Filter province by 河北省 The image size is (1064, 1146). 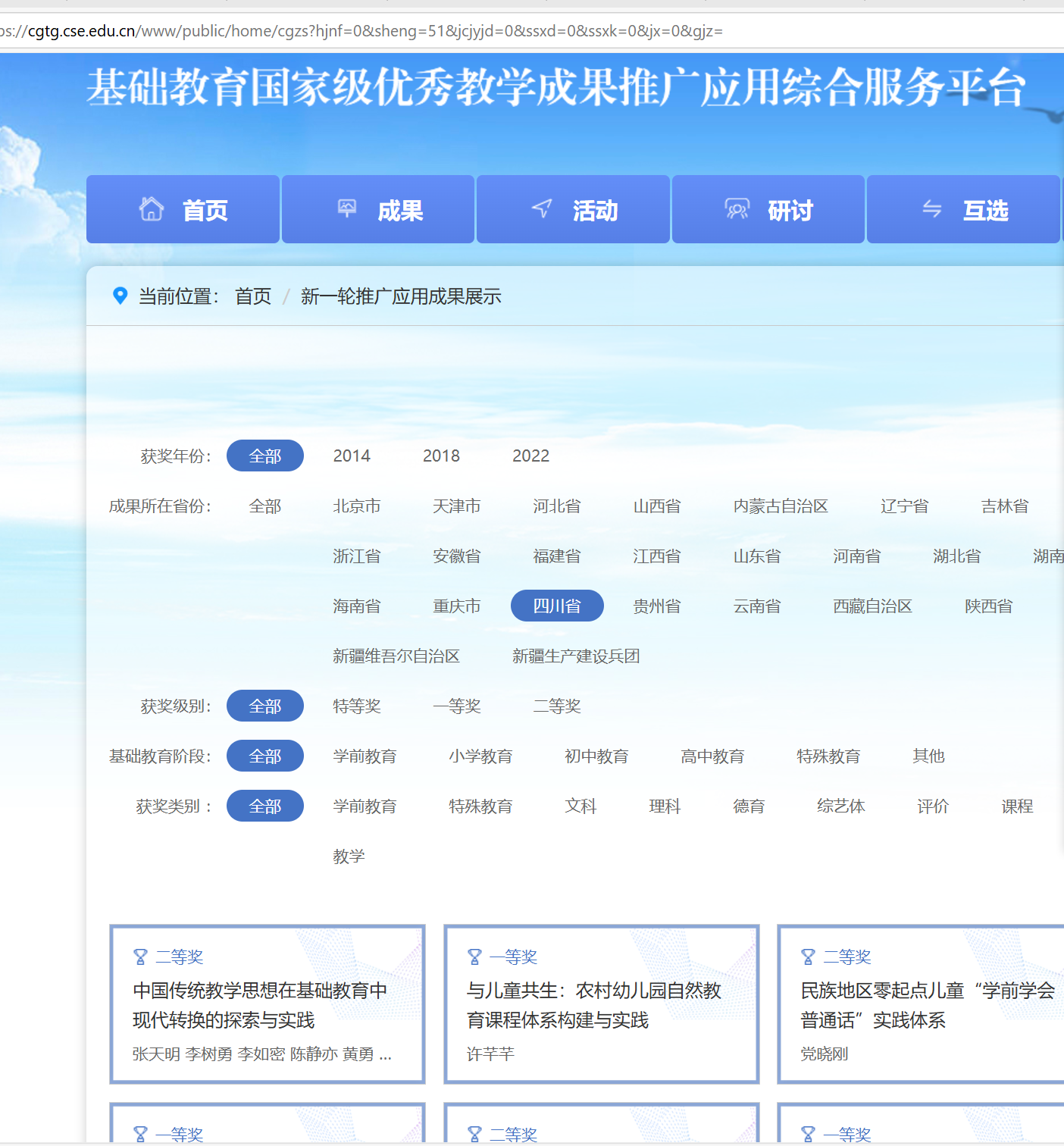click(557, 506)
